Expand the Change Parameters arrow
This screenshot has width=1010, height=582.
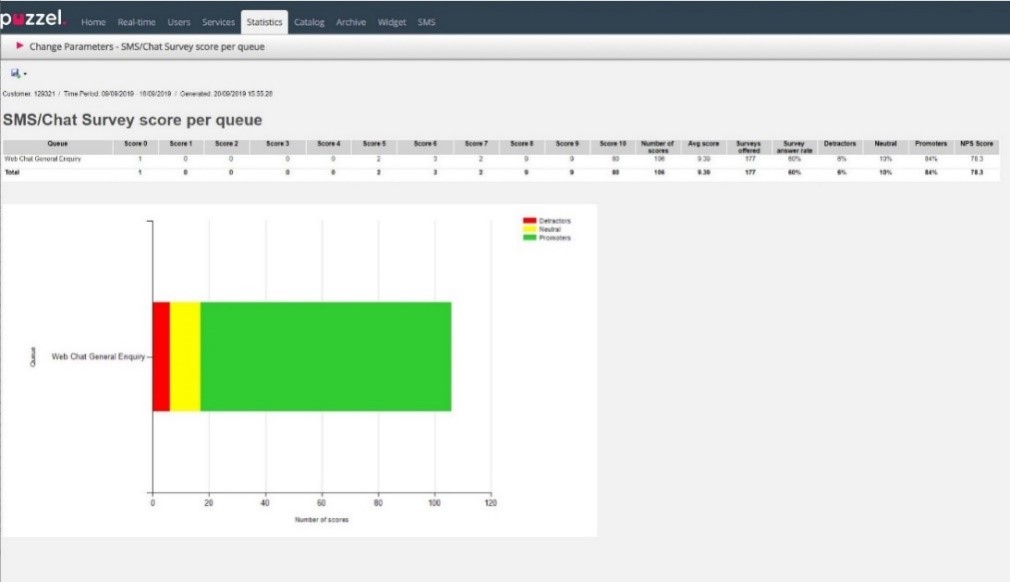20,46
